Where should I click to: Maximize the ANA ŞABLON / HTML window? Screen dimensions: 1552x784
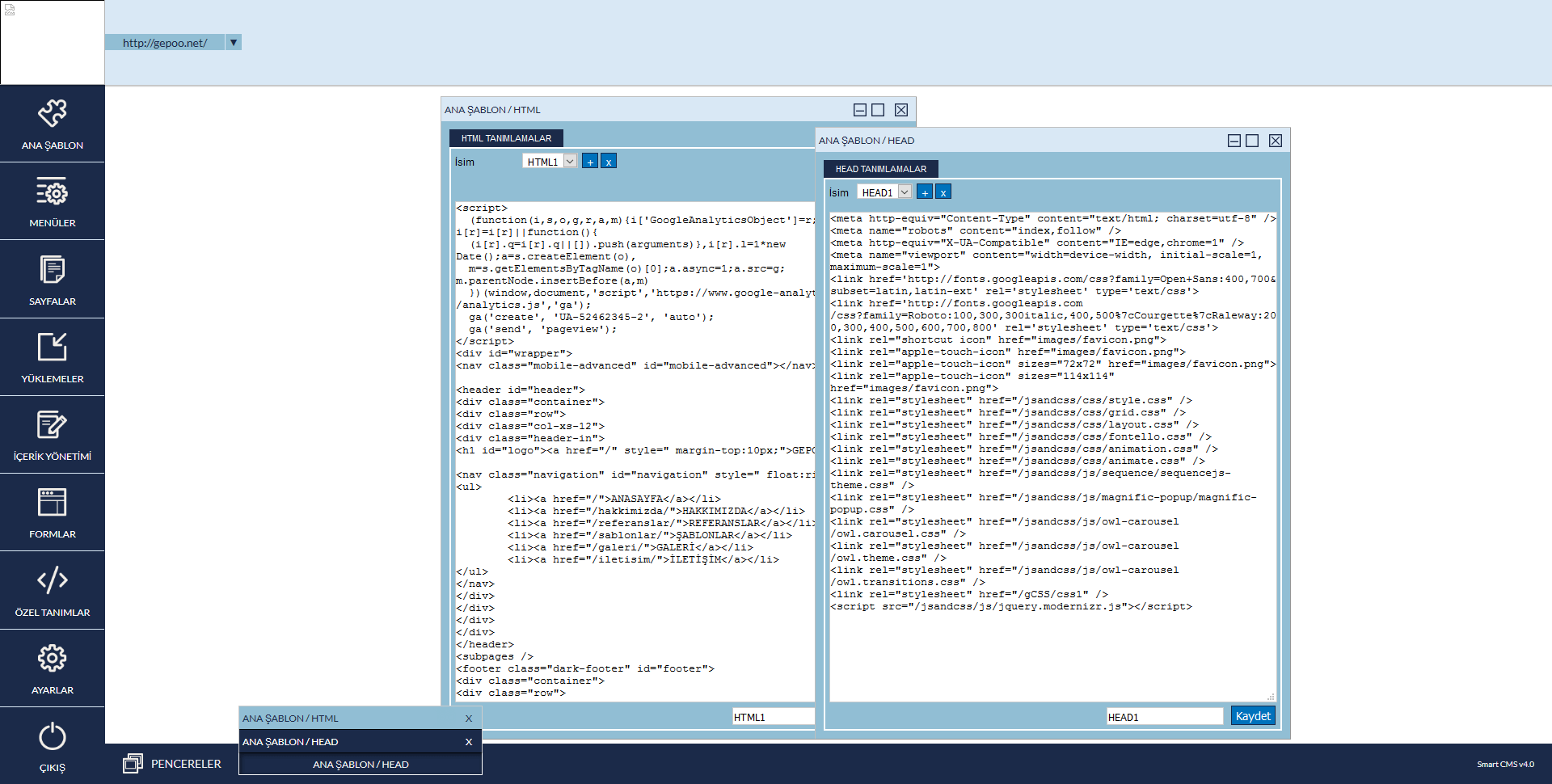pyautogui.click(x=878, y=110)
